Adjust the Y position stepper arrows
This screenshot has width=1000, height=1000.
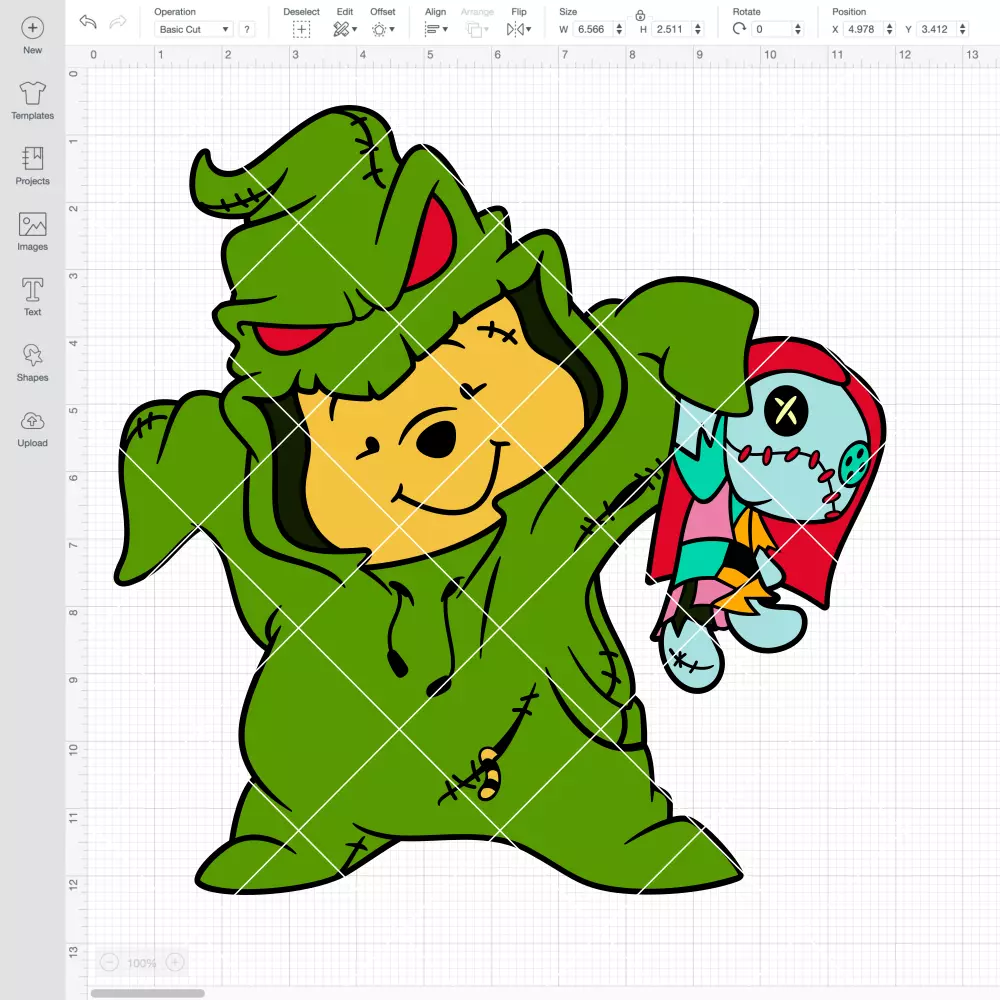point(962,29)
